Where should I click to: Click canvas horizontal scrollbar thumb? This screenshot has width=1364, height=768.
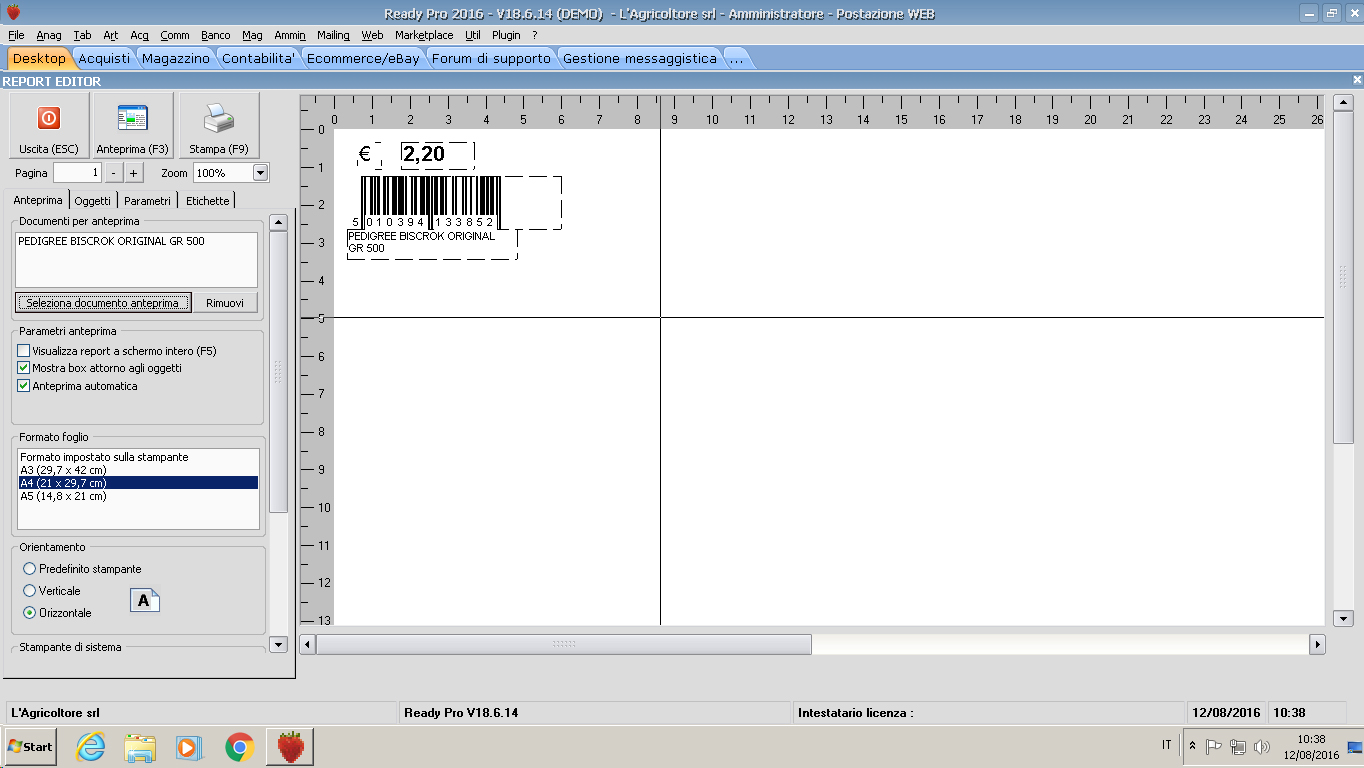pos(564,645)
